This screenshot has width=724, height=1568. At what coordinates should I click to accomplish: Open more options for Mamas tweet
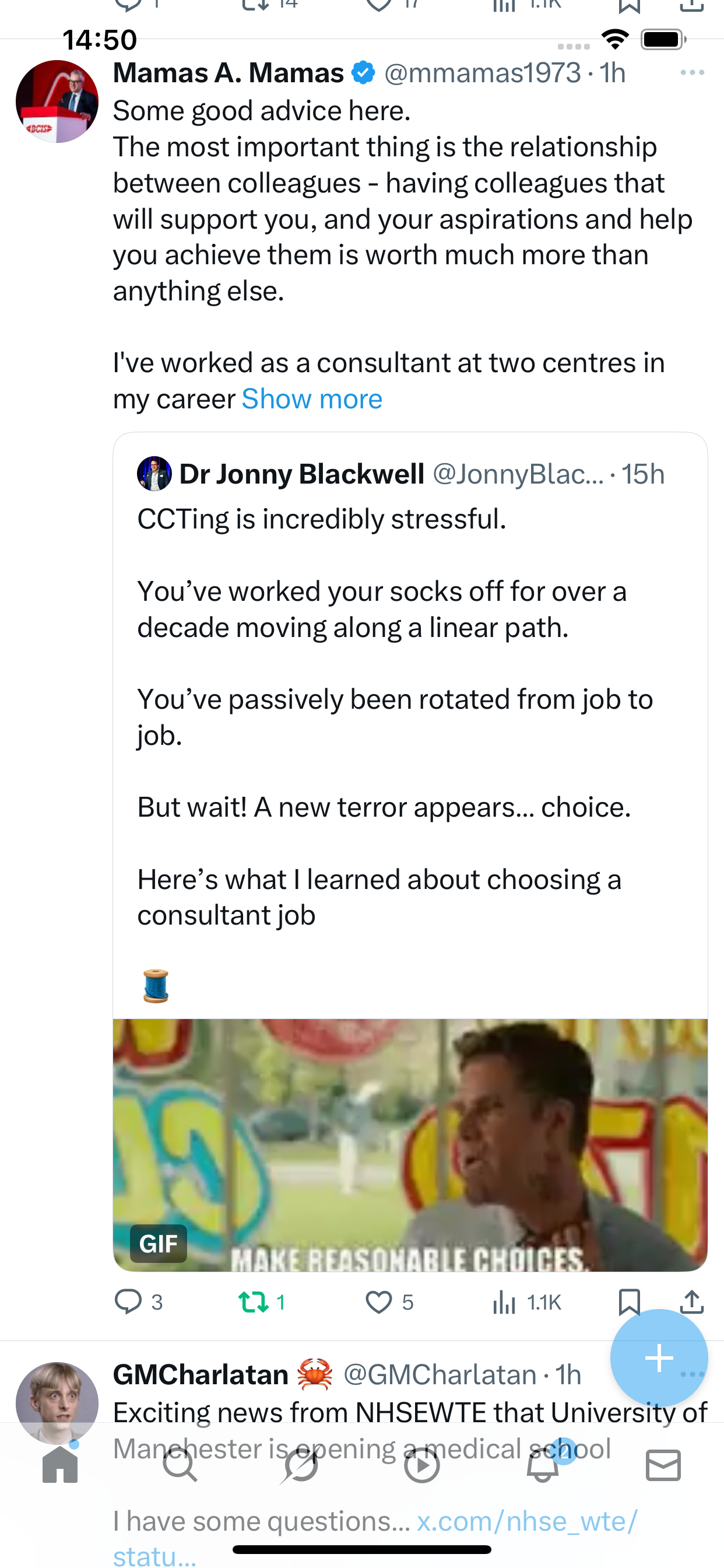point(692,73)
